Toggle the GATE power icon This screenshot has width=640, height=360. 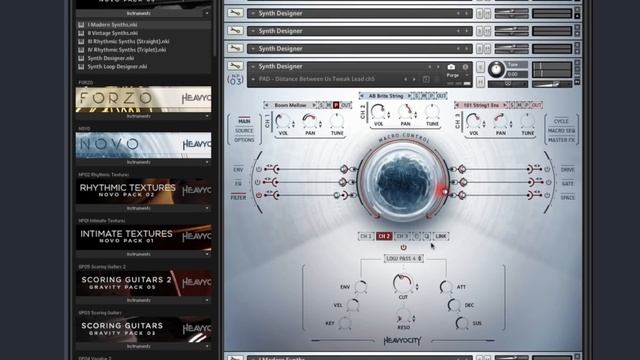coord(548,182)
